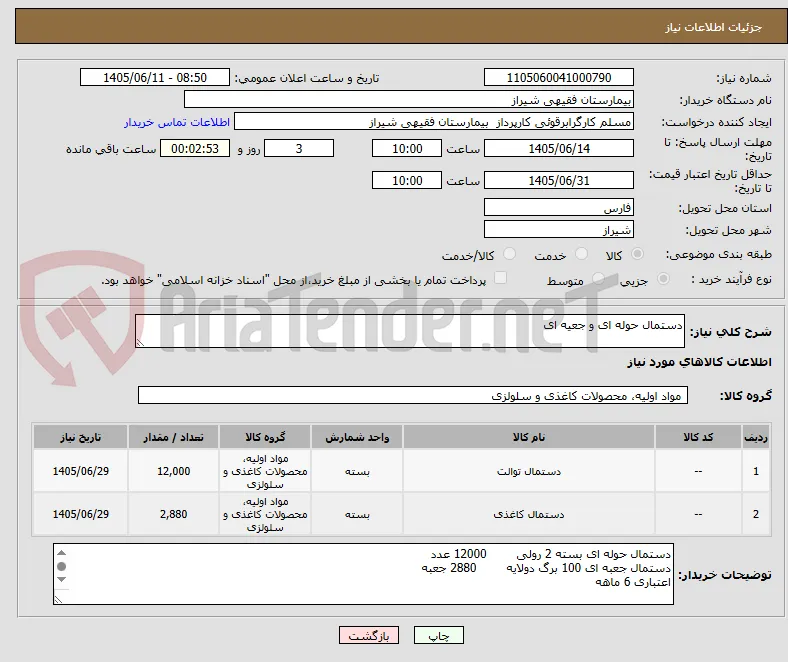Click the شرح کلی نیاز text area
The width and height of the screenshot is (788, 662).
410,331
